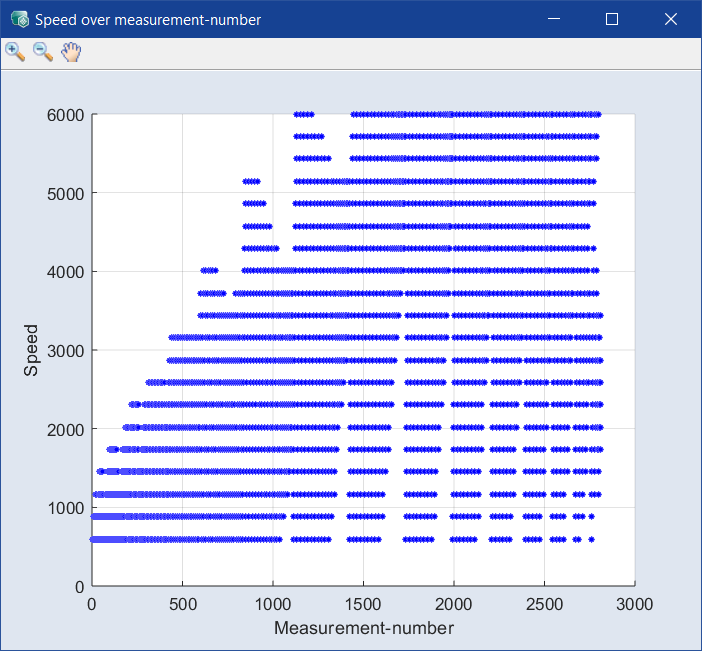
Task: Click the 1000 y-axis tick label
Action: click(x=65, y=508)
